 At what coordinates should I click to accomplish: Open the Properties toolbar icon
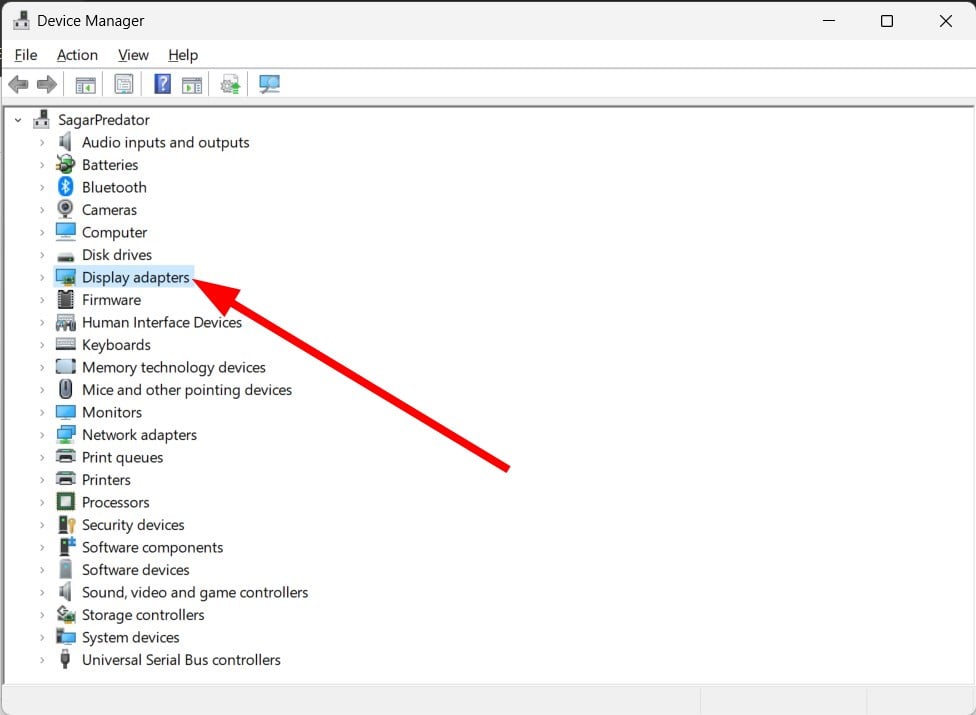pyautogui.click(x=124, y=84)
